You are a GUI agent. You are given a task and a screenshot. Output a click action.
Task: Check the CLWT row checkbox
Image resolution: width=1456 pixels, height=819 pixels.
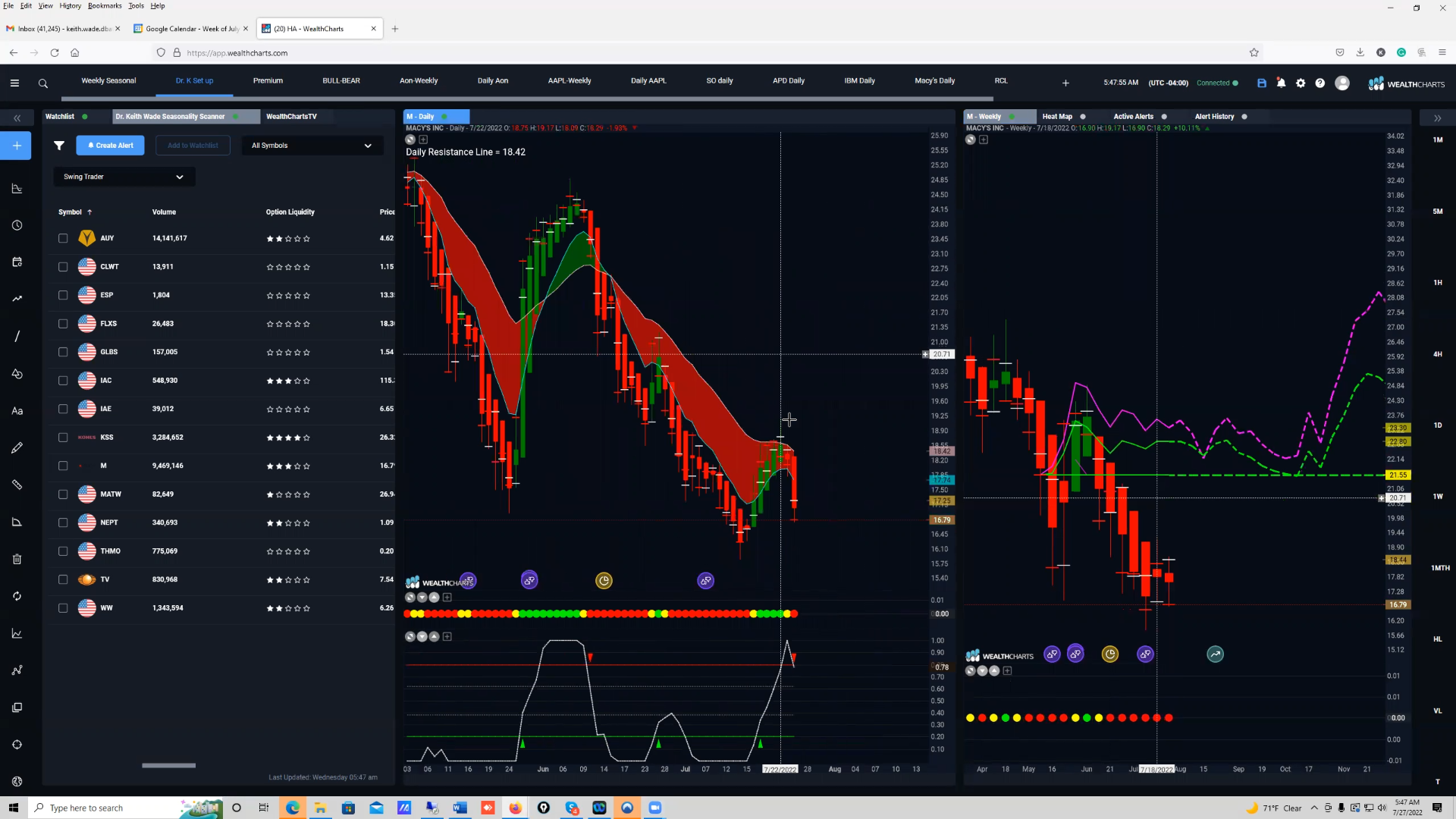[x=63, y=267]
